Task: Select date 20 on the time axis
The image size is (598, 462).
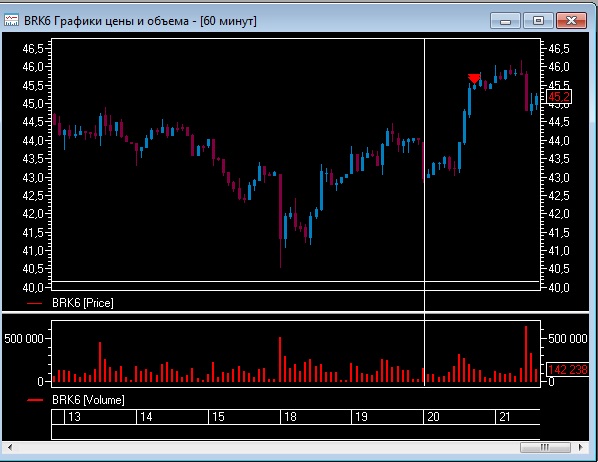Action: 433,417
